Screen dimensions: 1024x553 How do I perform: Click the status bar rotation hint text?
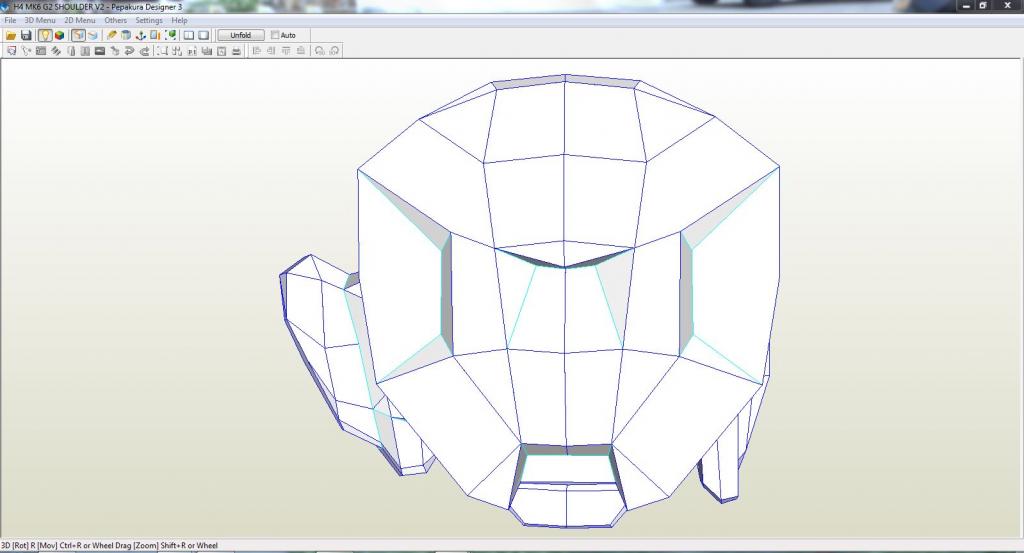[109, 545]
